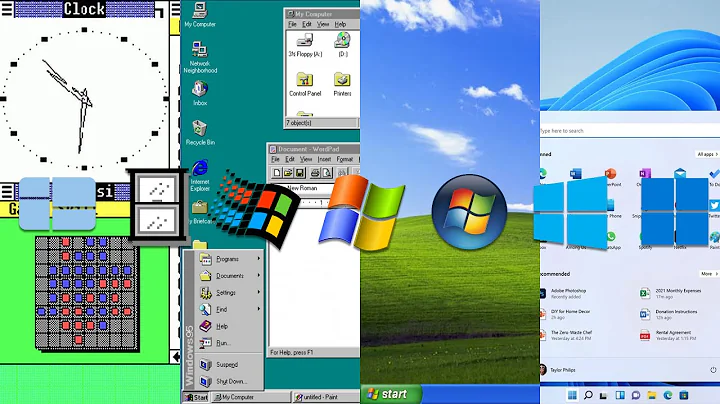The height and width of the screenshot is (404, 720).
Task: Open the (D:) CD-ROM drive
Action: 343,45
